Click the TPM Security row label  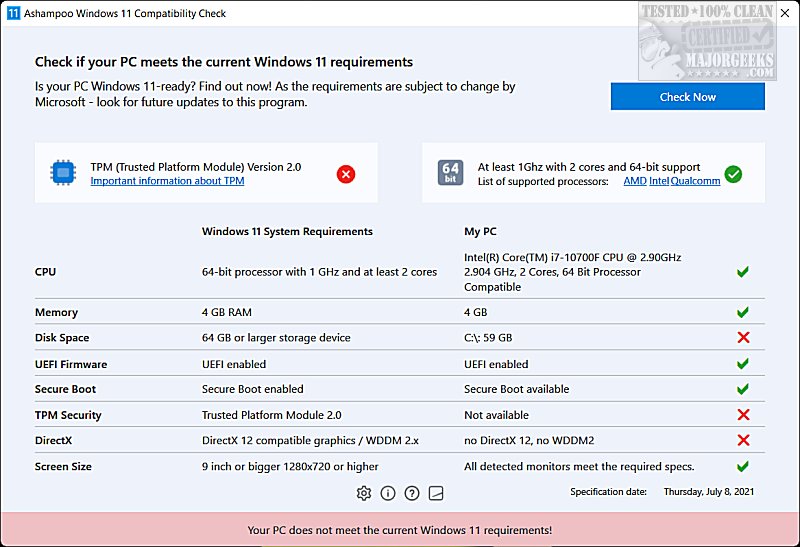point(68,415)
